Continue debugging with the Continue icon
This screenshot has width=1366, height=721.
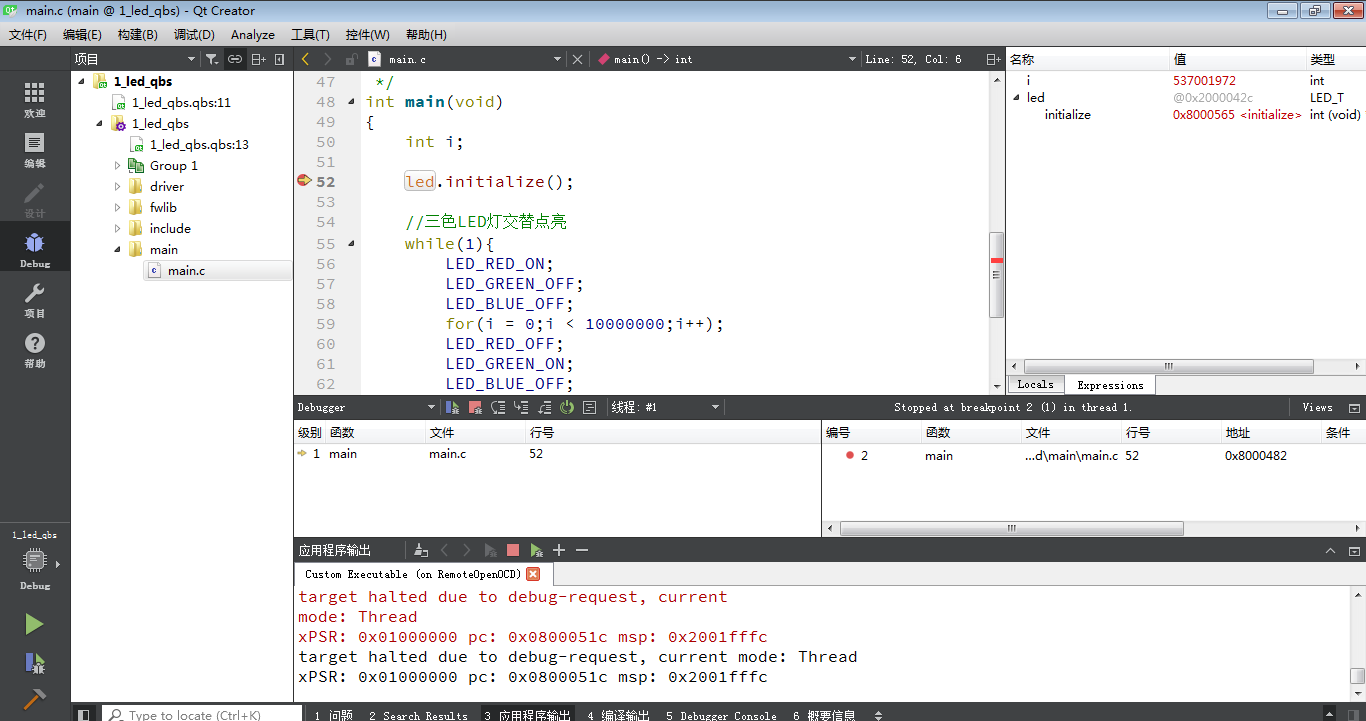click(452, 407)
